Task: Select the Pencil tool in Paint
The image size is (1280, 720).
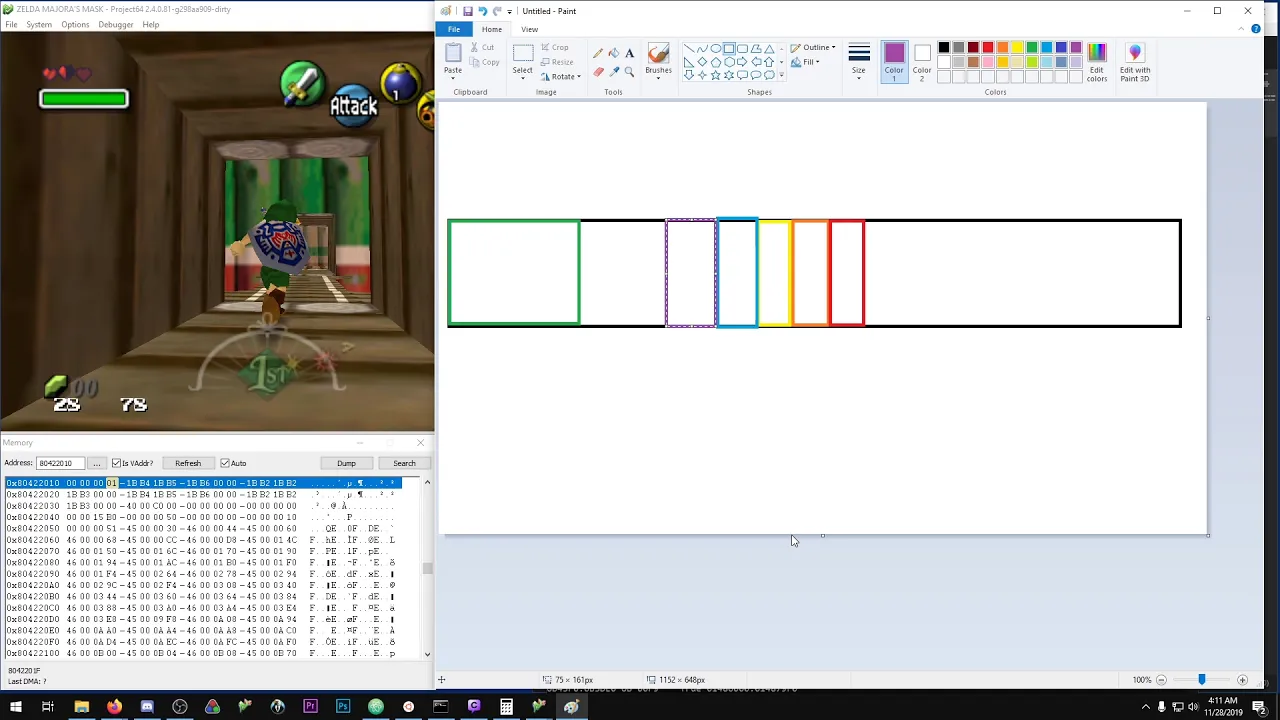Action: pyautogui.click(x=598, y=53)
